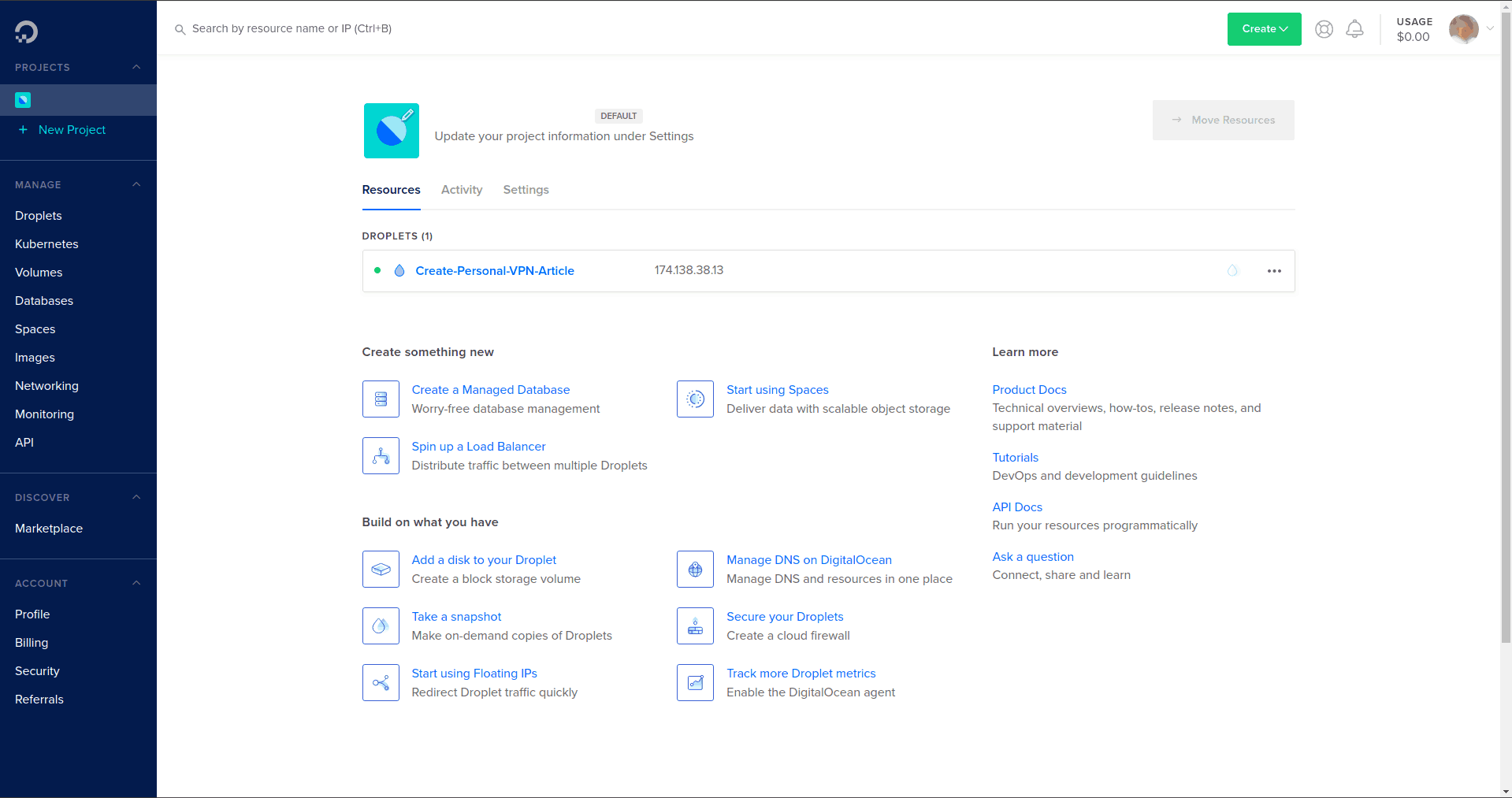This screenshot has height=798, width=1512.
Task: Collapse the Account sidebar section
Action: (x=136, y=583)
